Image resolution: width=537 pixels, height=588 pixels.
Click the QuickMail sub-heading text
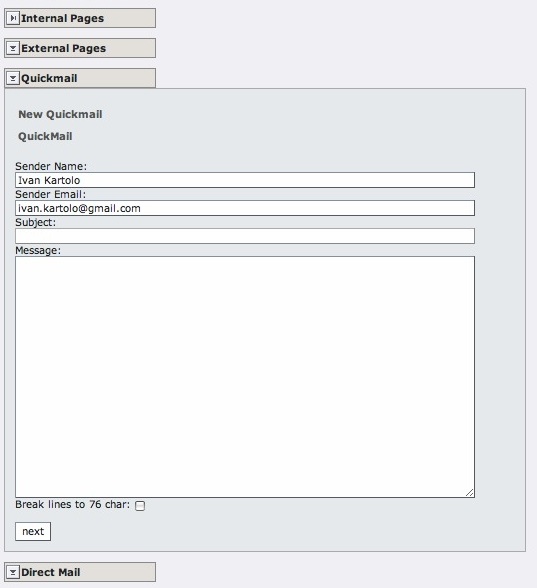click(x=45, y=136)
